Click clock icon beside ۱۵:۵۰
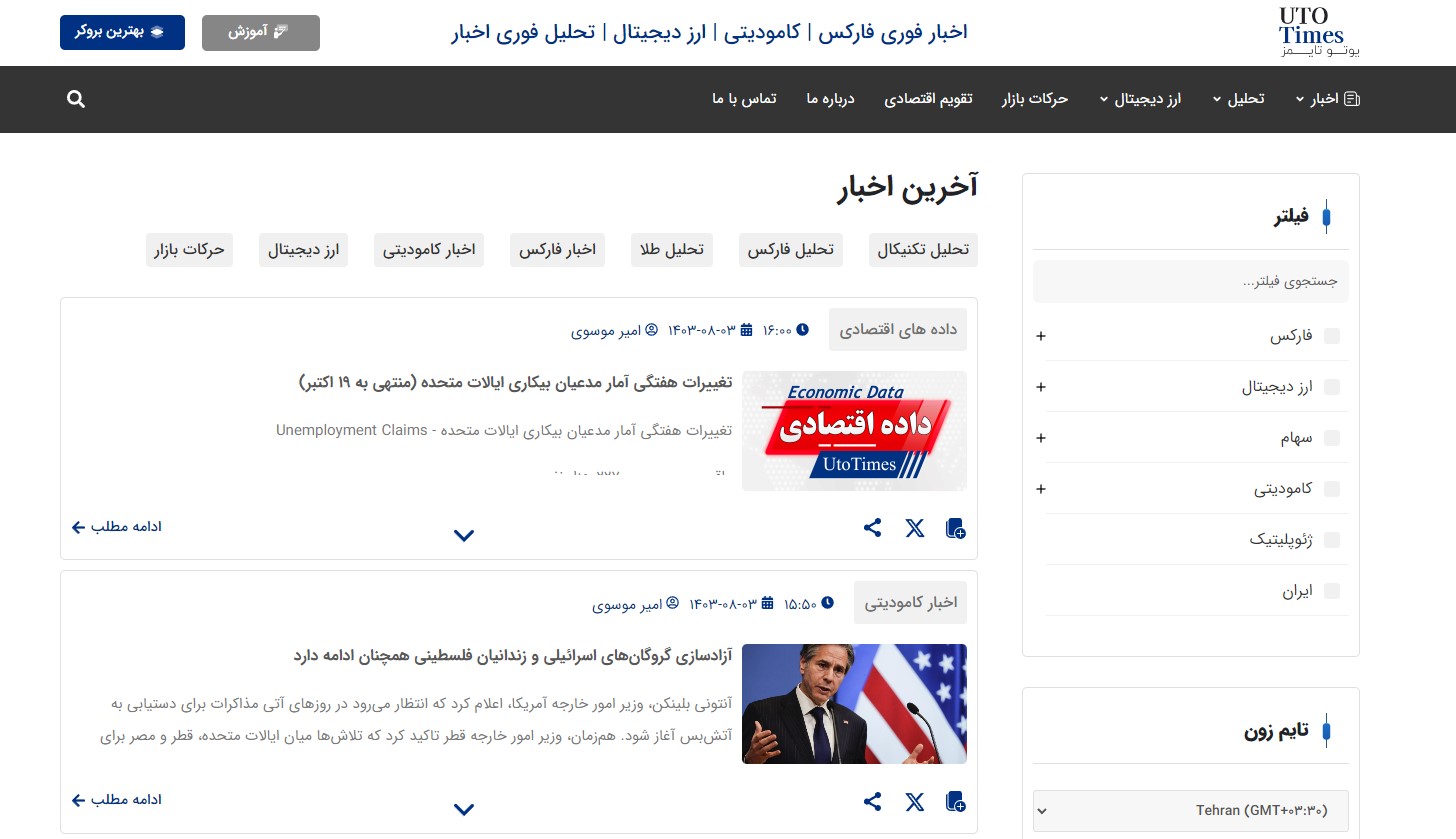 tap(827, 603)
